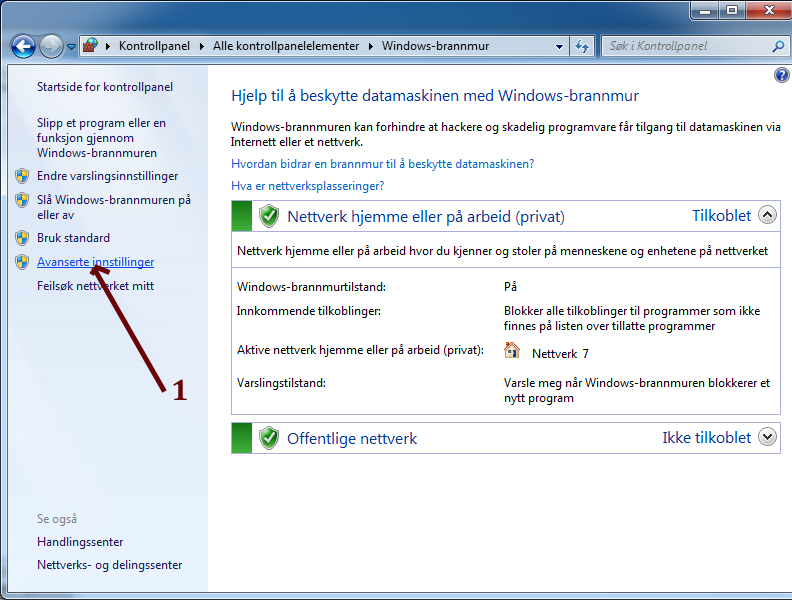Expand the arrow after Kontrollpanel breadcrumb
Screen dimensions: 792x600
[x=202, y=46]
